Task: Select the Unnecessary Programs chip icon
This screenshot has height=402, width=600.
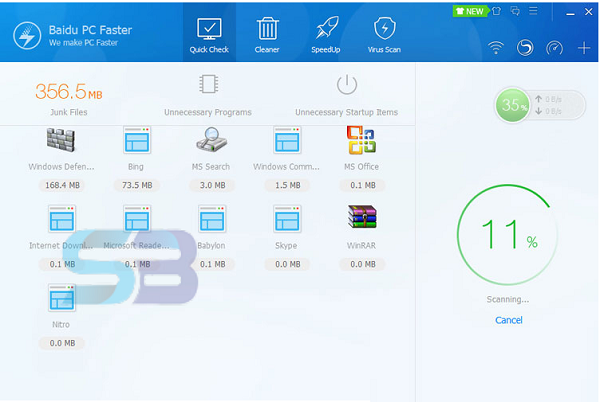Action: pos(209,84)
